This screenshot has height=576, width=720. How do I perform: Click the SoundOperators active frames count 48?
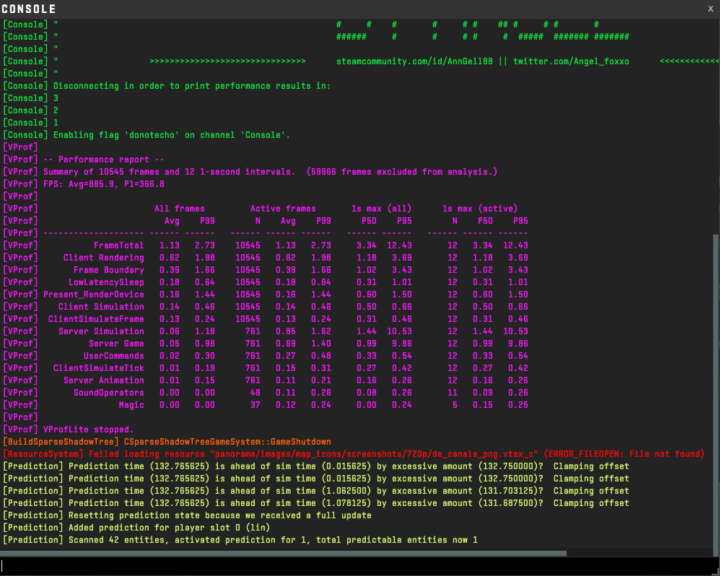click(x=255, y=393)
